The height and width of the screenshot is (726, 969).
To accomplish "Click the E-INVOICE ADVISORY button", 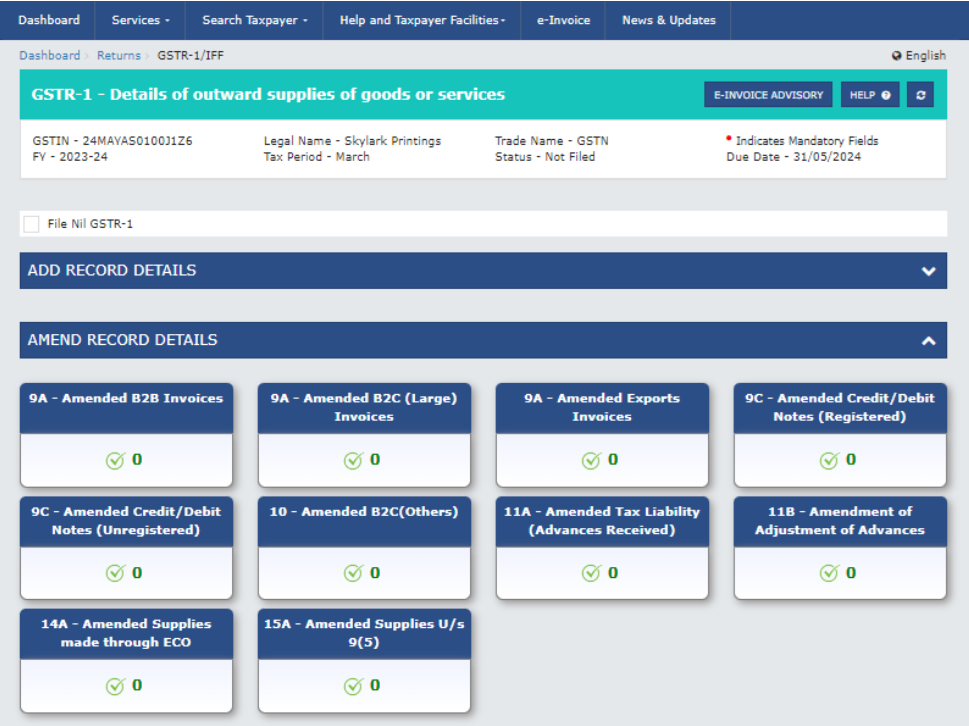I will point(768,94).
